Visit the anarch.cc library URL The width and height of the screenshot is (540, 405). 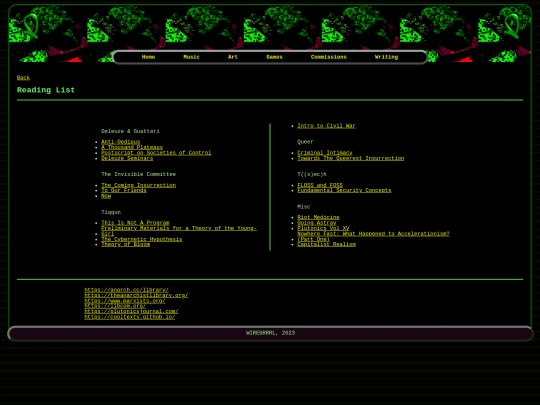(x=126, y=290)
